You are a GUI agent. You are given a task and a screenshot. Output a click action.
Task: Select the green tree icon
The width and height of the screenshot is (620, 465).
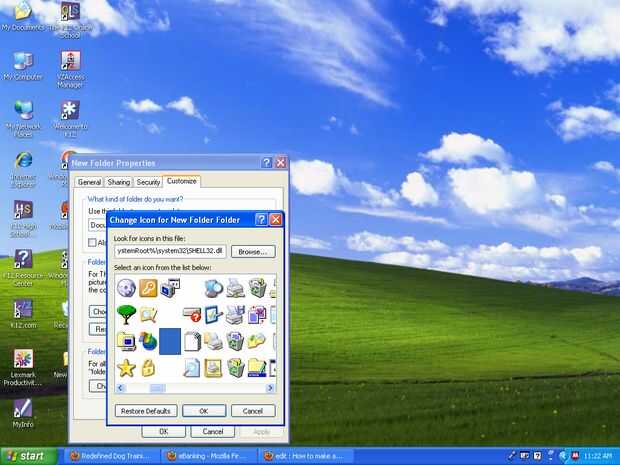coord(127,315)
